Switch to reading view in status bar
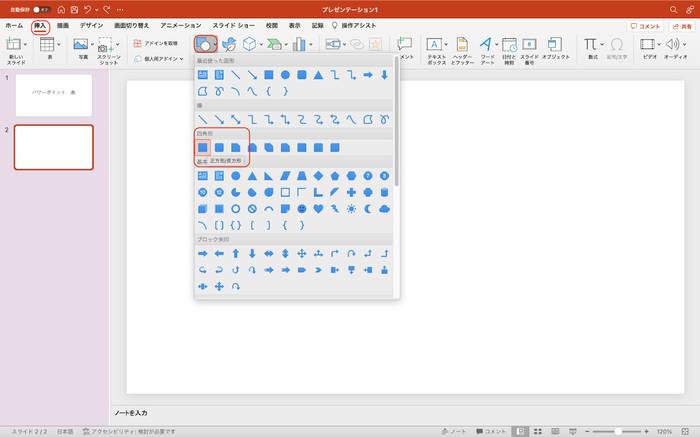 coord(555,431)
